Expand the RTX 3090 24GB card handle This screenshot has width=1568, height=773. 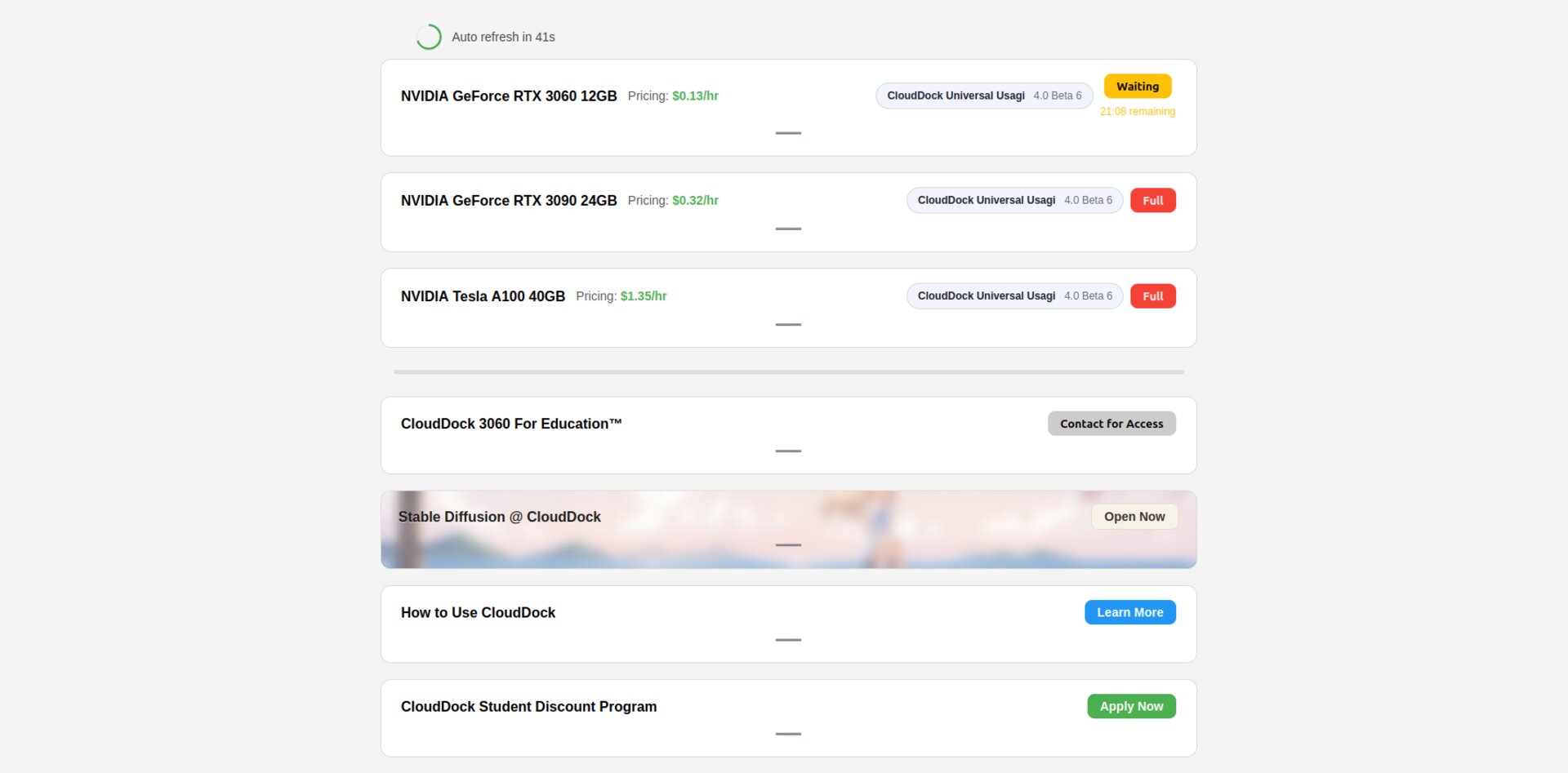(788, 229)
